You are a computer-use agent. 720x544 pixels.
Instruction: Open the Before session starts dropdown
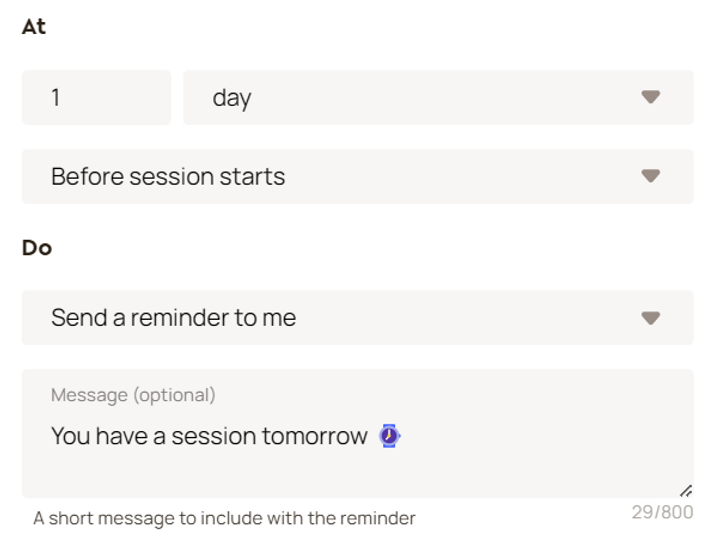point(357,177)
